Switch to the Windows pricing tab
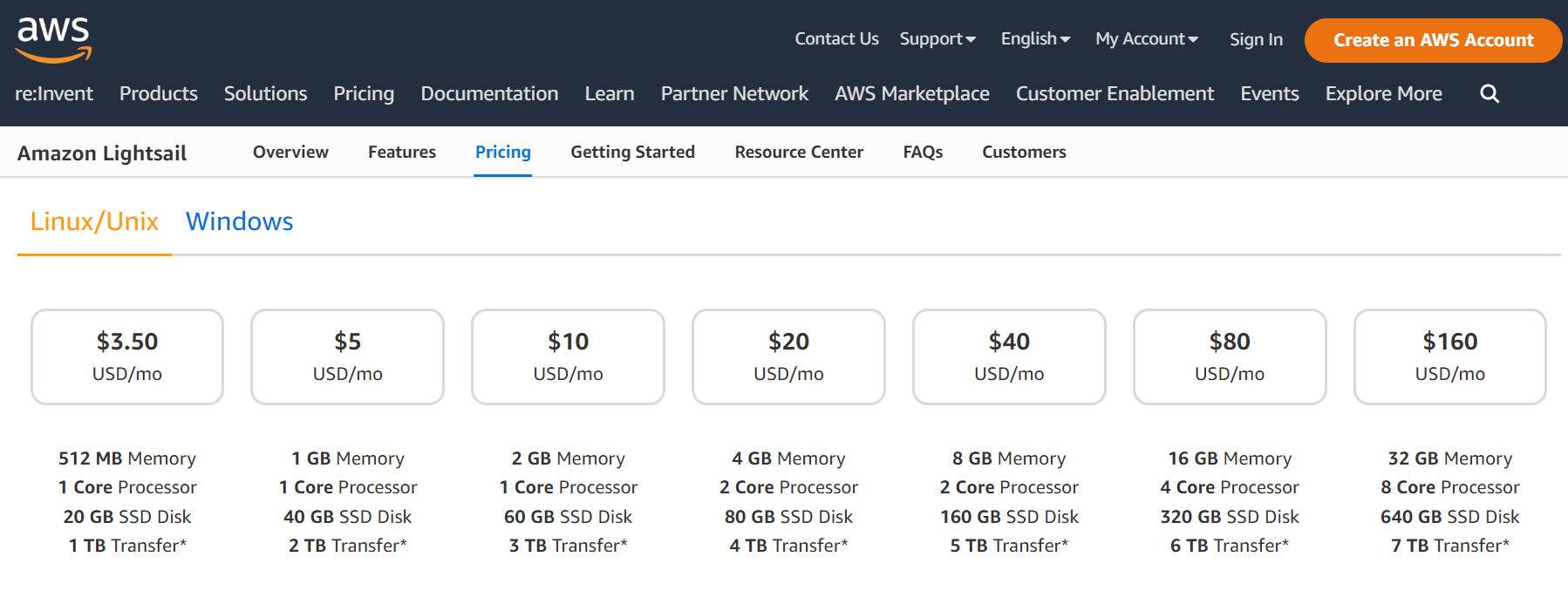Viewport: 1568px width, 611px height. pyautogui.click(x=239, y=221)
